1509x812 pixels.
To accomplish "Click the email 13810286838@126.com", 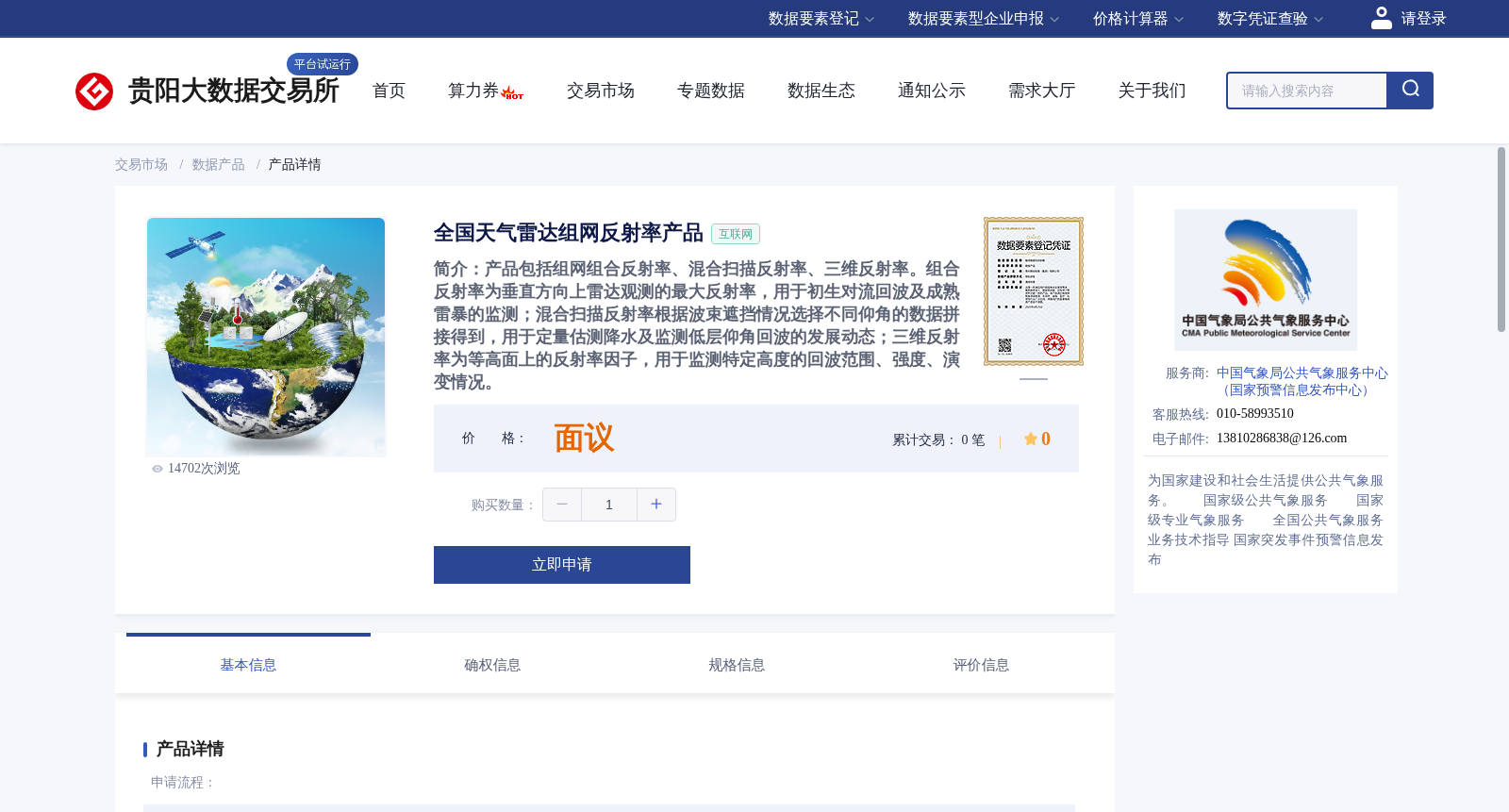I will coord(1282,439).
